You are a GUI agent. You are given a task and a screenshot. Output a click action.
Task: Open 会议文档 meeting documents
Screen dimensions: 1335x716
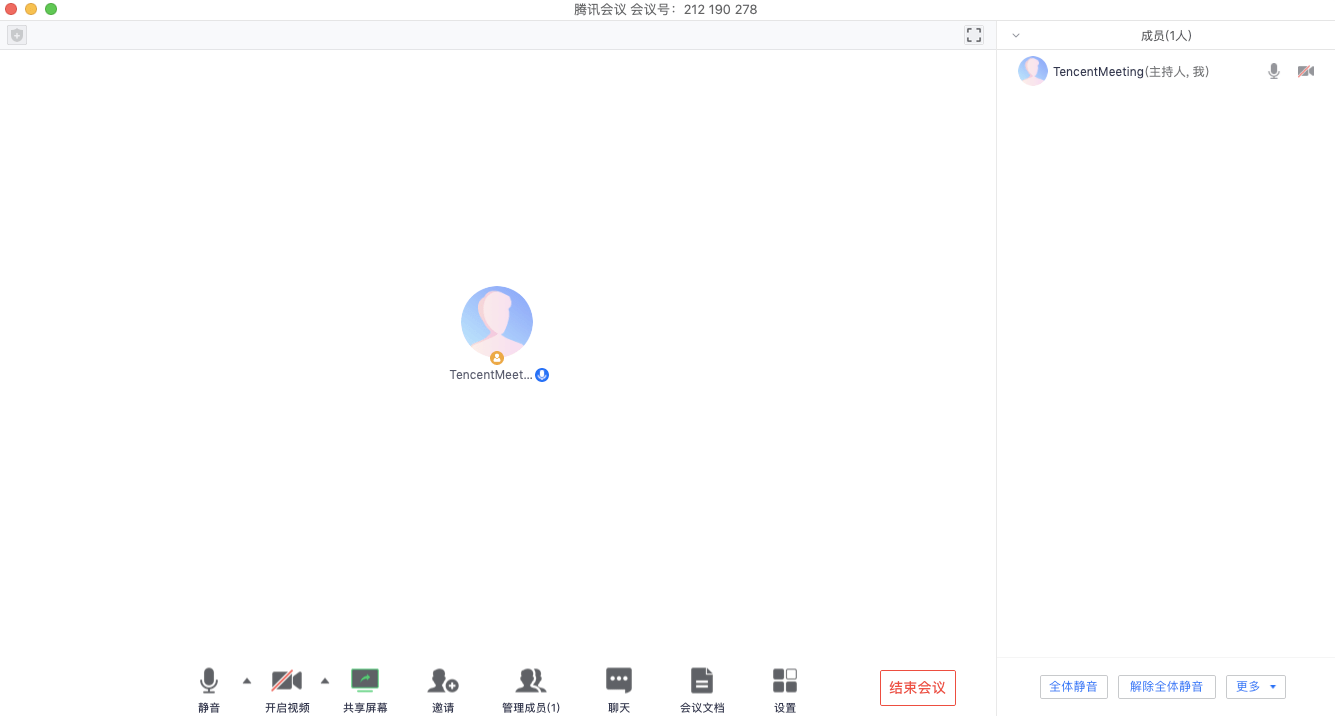[702, 690]
